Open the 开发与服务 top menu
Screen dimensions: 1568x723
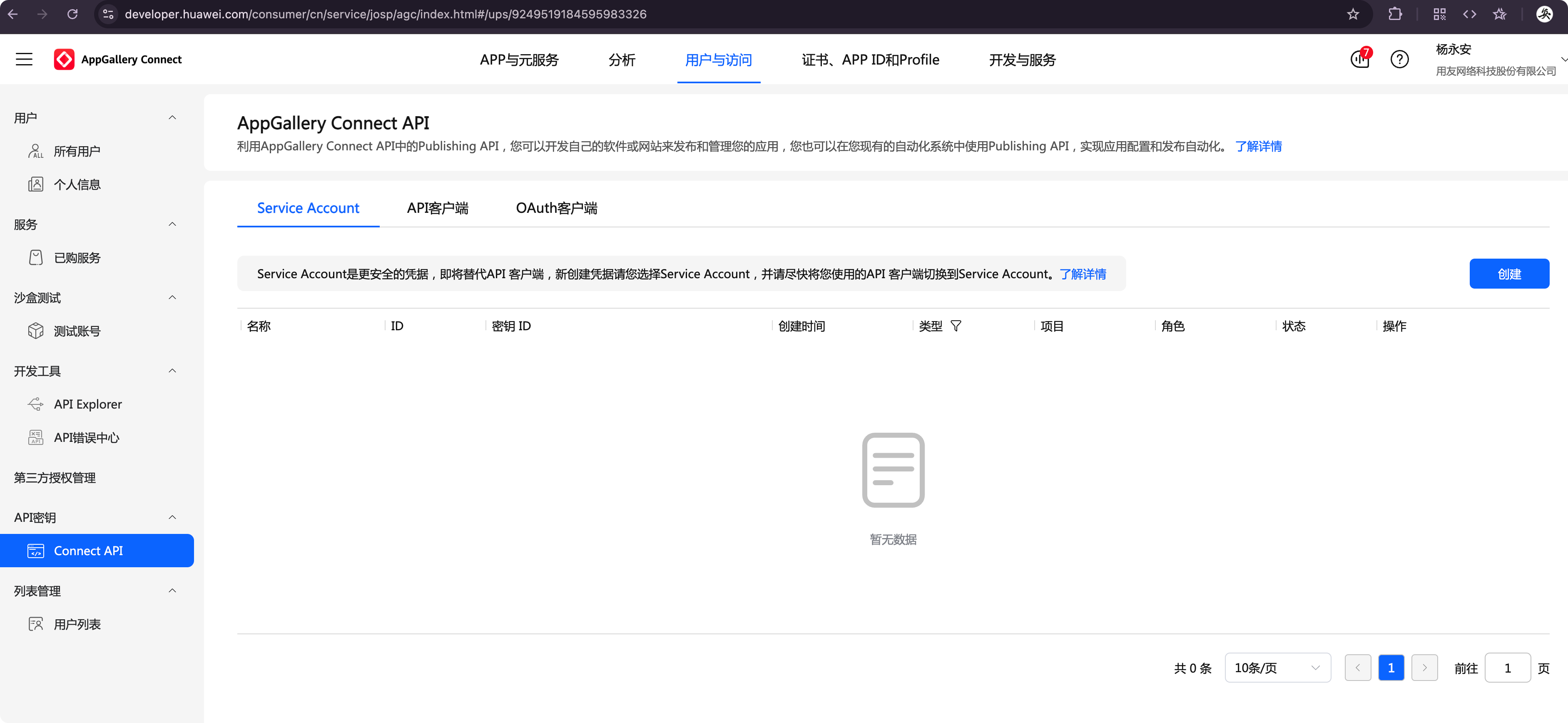click(x=1022, y=60)
